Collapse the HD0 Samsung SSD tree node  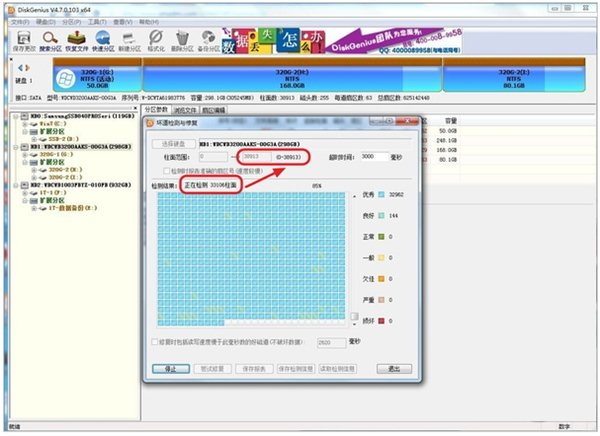[16, 116]
